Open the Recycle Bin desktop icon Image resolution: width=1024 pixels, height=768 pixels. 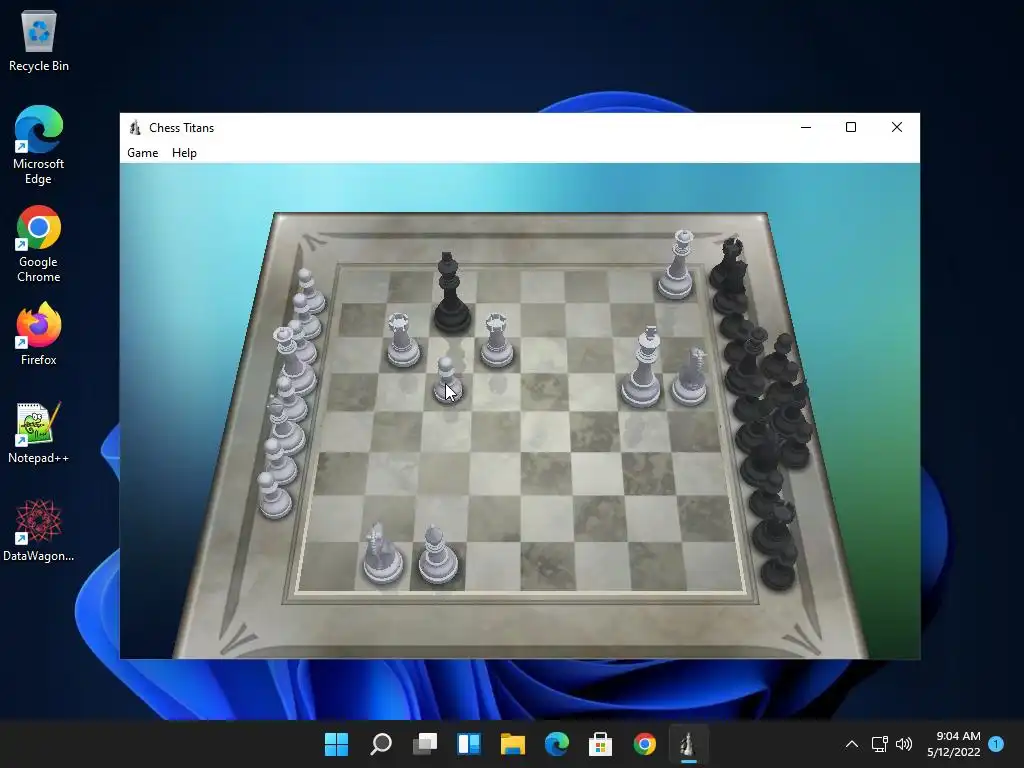[39, 40]
